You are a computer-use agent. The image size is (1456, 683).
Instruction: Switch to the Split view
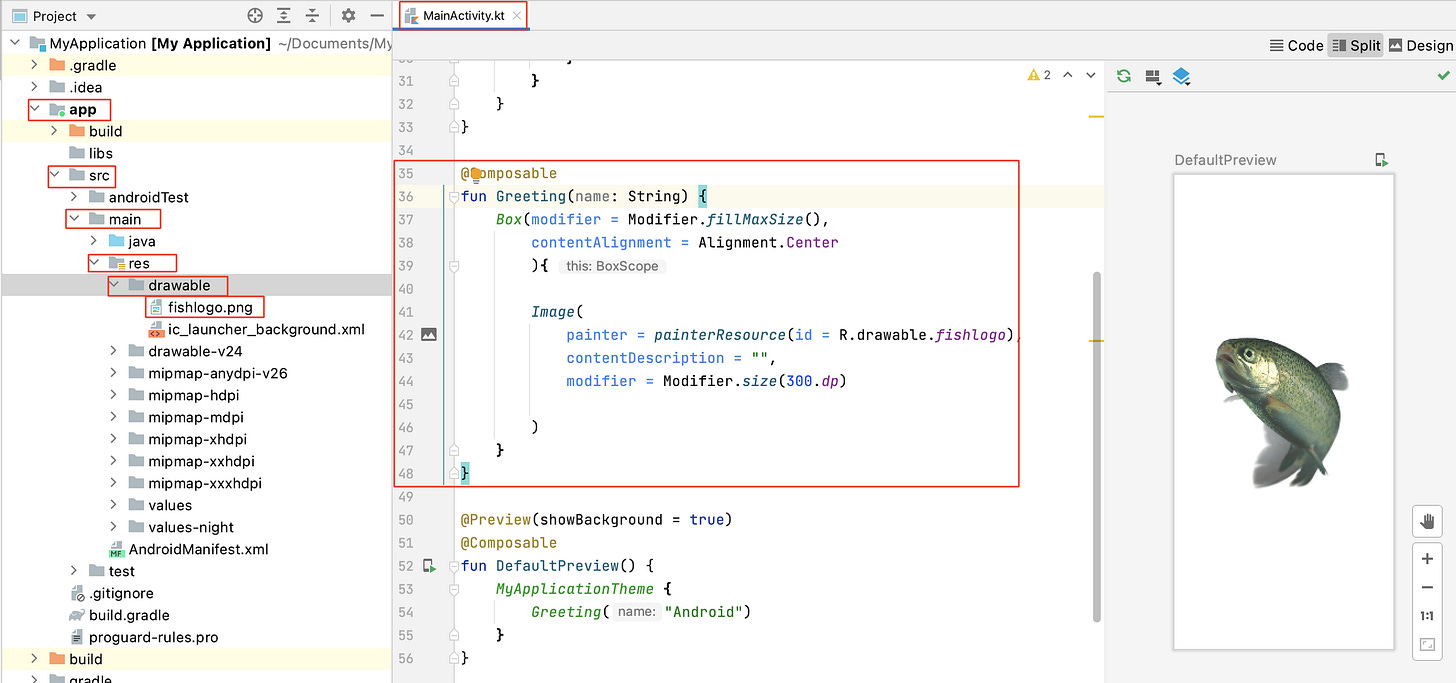pos(1355,45)
